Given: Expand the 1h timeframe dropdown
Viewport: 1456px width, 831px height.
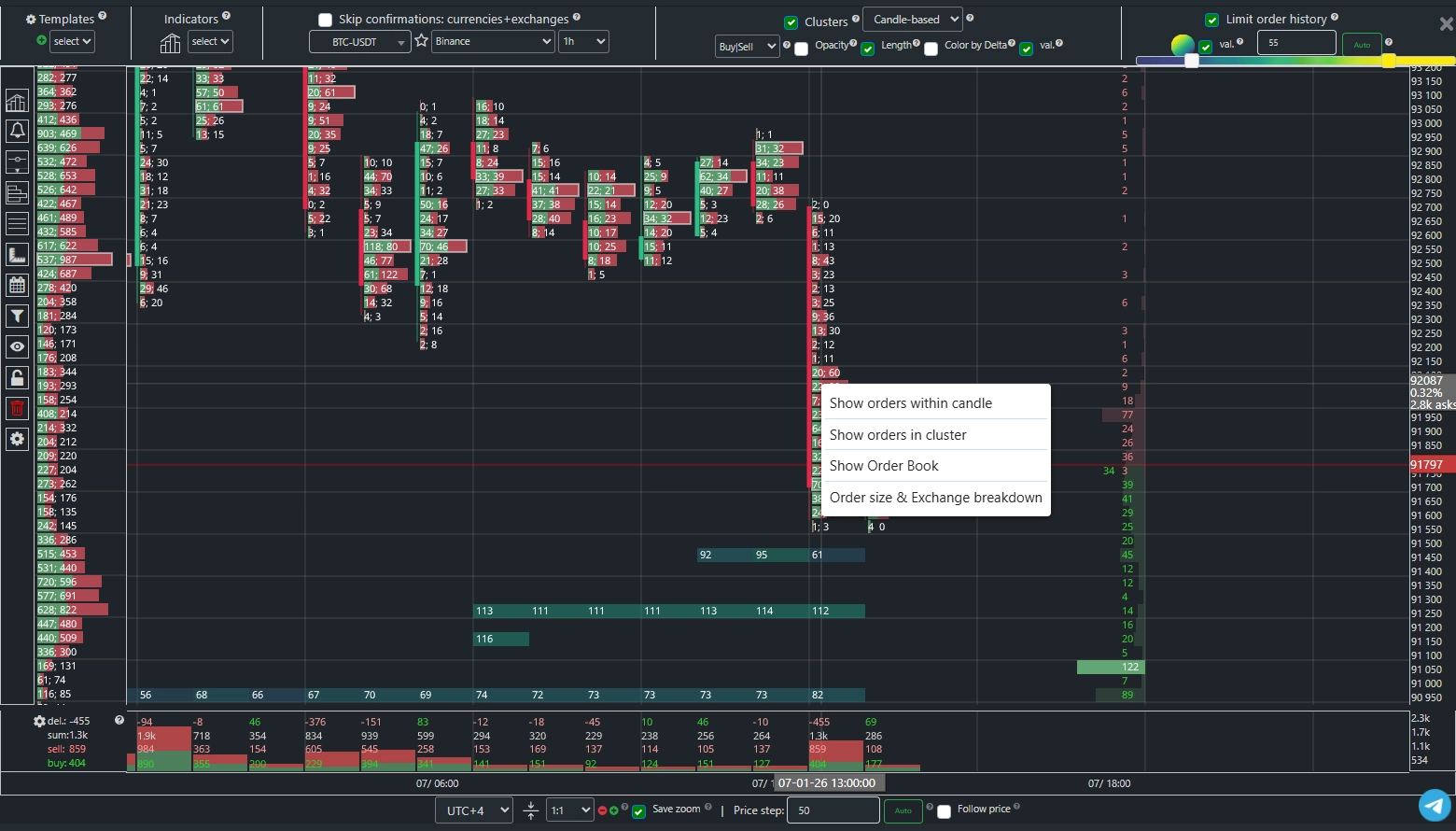Looking at the screenshot, I should pyautogui.click(x=583, y=41).
